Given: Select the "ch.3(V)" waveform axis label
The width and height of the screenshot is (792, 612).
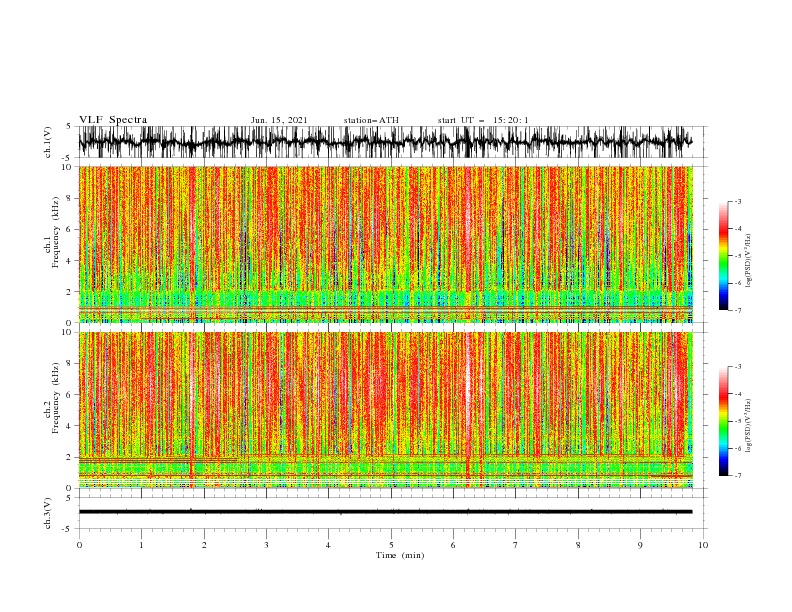Looking at the screenshot, I should [x=48, y=513].
